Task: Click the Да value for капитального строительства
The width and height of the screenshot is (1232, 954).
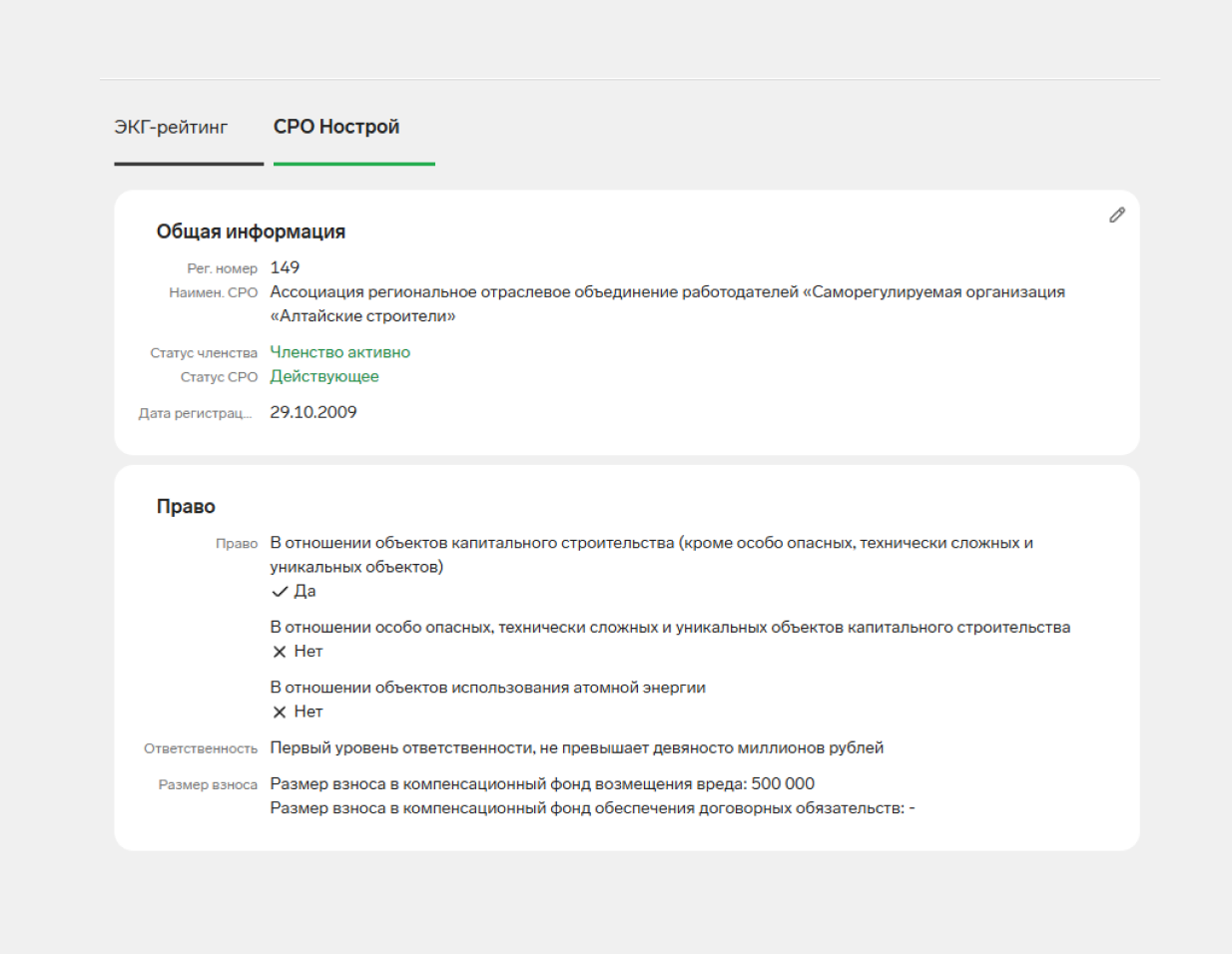Action: 305,592
